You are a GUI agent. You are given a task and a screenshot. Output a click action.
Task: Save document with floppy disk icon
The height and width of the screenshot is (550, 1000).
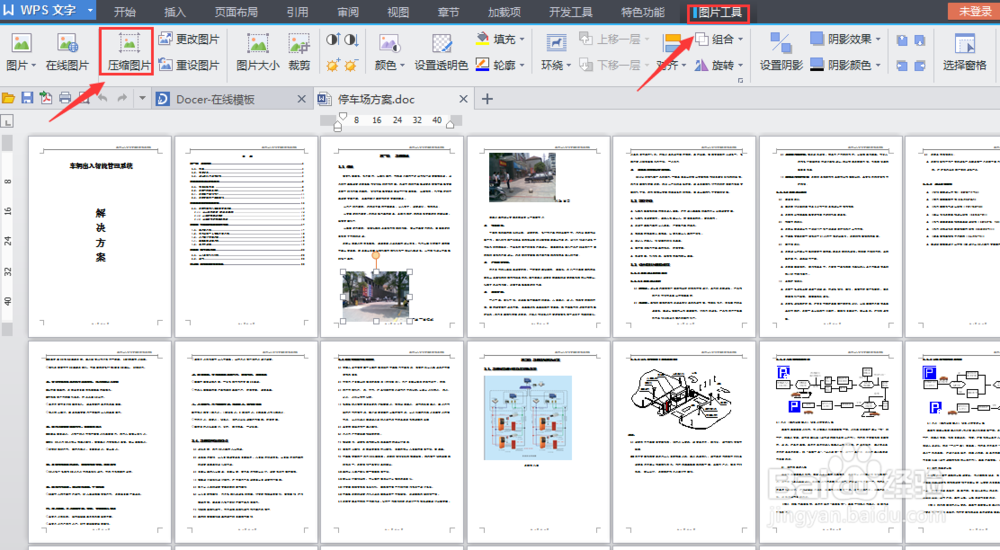click(x=27, y=98)
